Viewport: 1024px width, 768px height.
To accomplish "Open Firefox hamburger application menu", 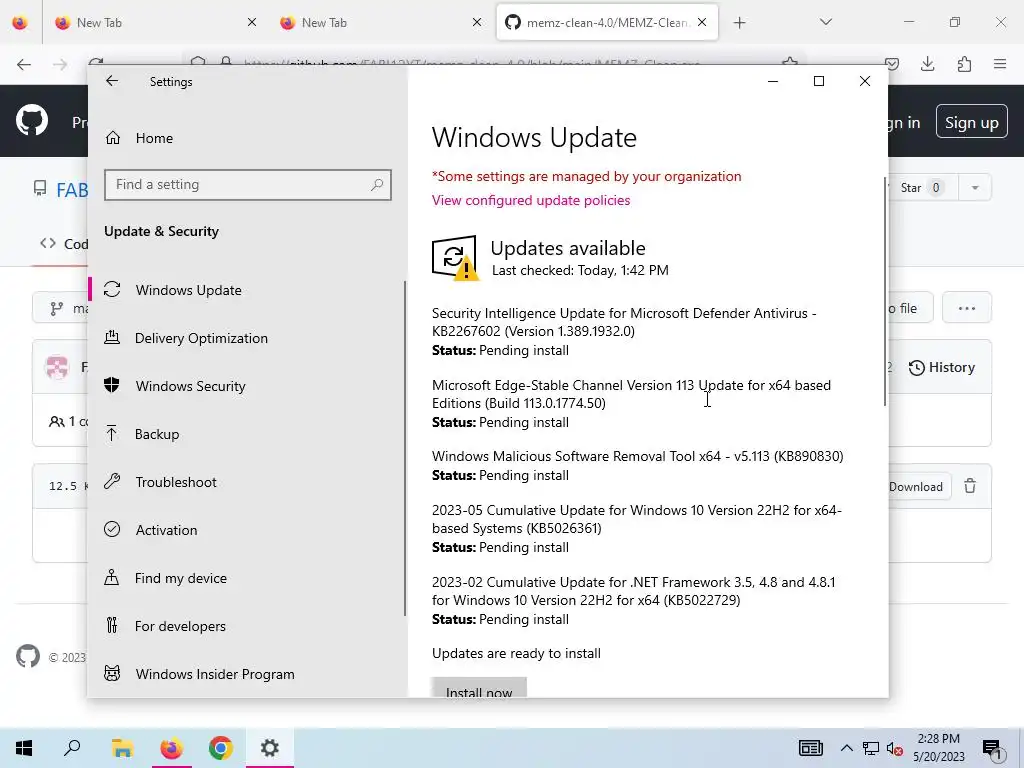I will 1000,64.
